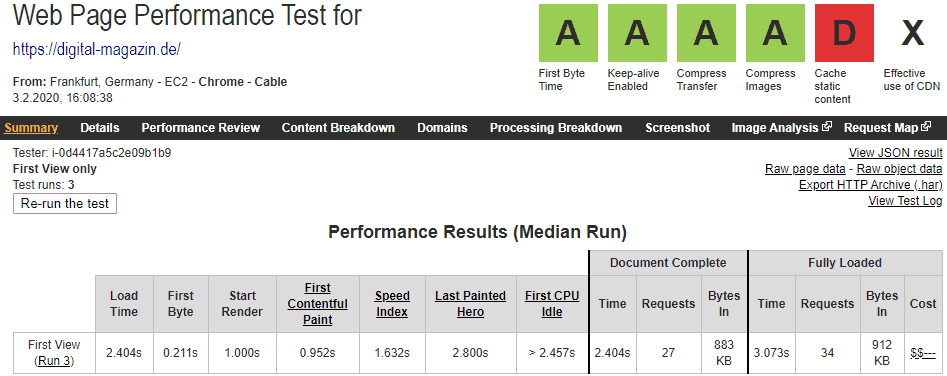The height and width of the screenshot is (376, 947).
Task: Click the Re-run the test button
Action: (x=65, y=203)
